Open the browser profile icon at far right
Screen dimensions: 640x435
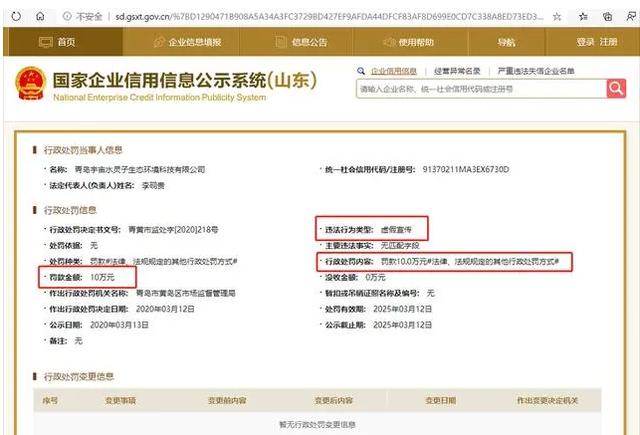click(x=630, y=16)
